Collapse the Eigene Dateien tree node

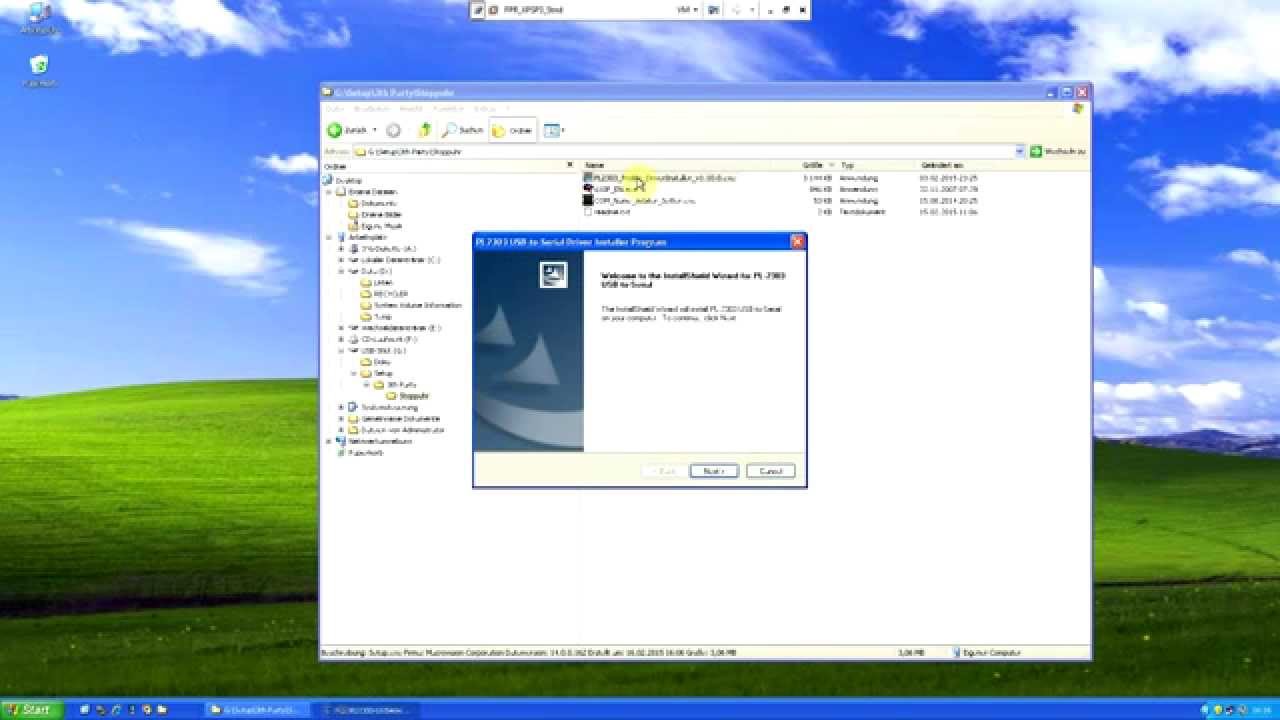pyautogui.click(x=329, y=191)
